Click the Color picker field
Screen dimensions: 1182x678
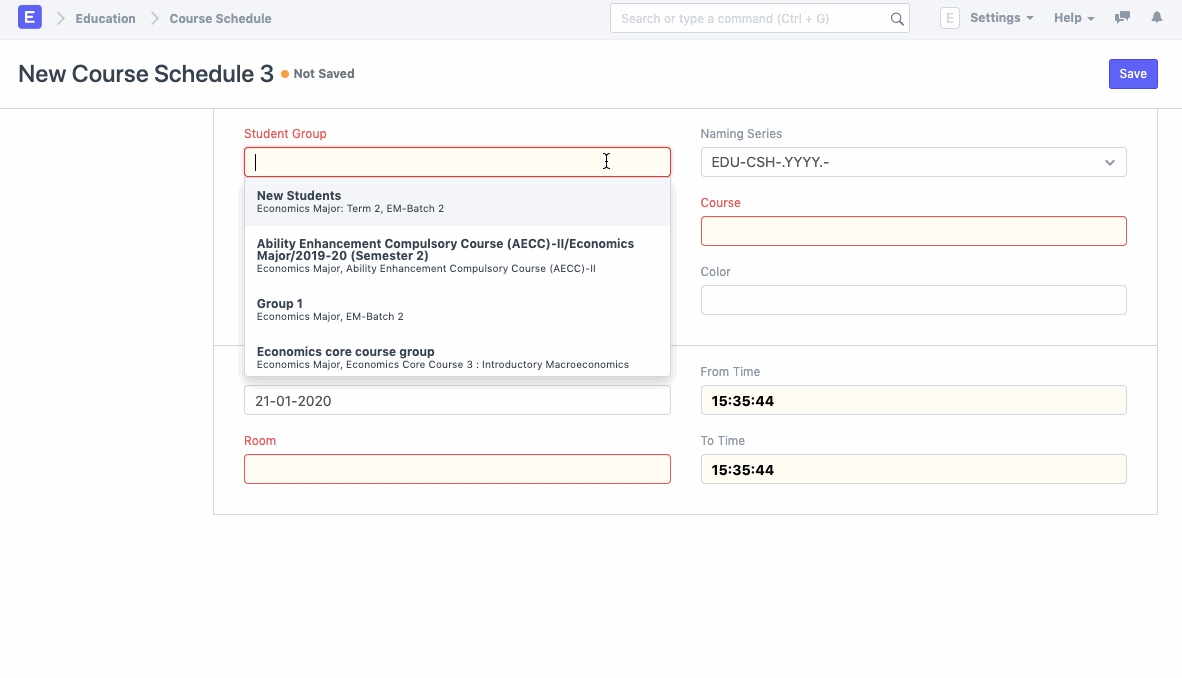913,300
